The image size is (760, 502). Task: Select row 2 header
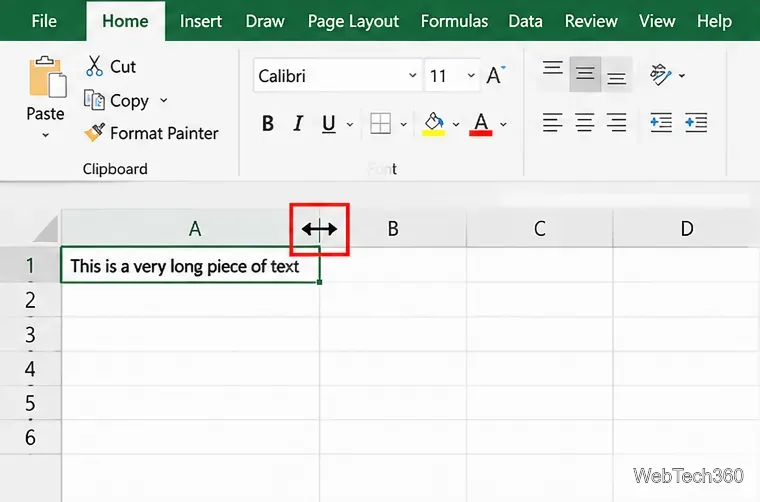coord(30,300)
